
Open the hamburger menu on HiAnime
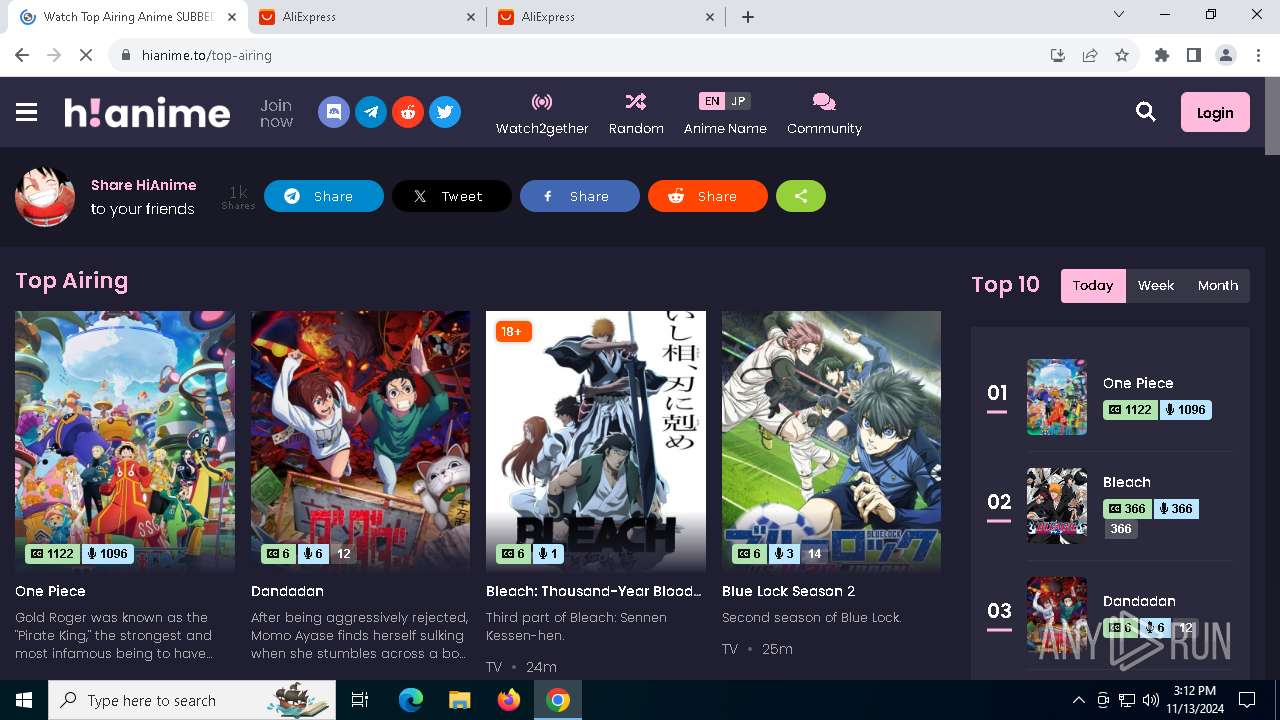[x=27, y=112]
